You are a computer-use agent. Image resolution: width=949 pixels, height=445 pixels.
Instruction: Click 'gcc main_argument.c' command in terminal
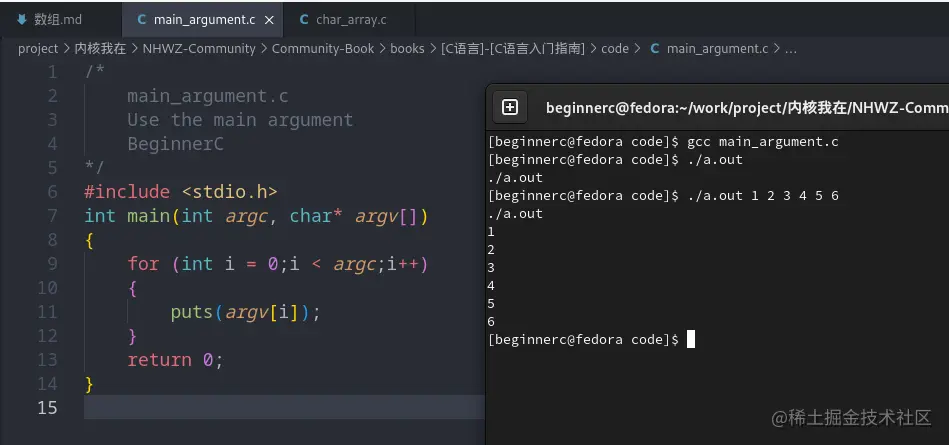click(x=763, y=142)
